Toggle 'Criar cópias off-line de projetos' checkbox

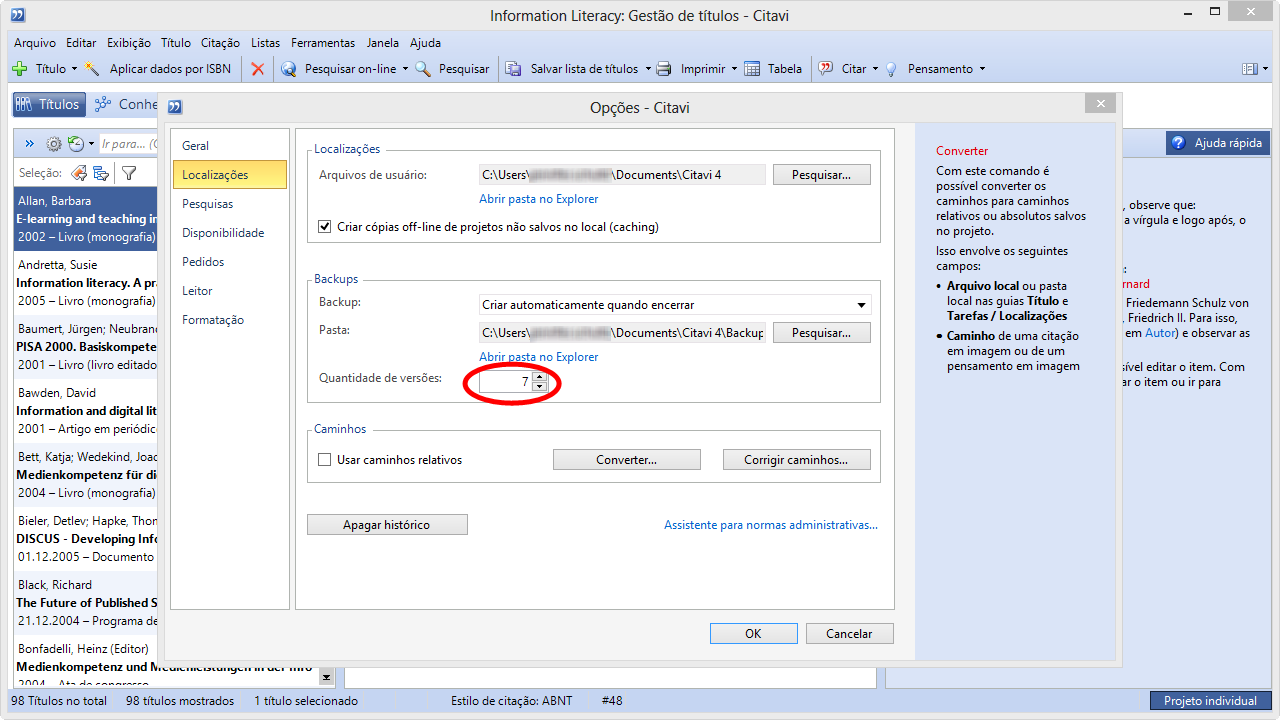click(x=325, y=227)
